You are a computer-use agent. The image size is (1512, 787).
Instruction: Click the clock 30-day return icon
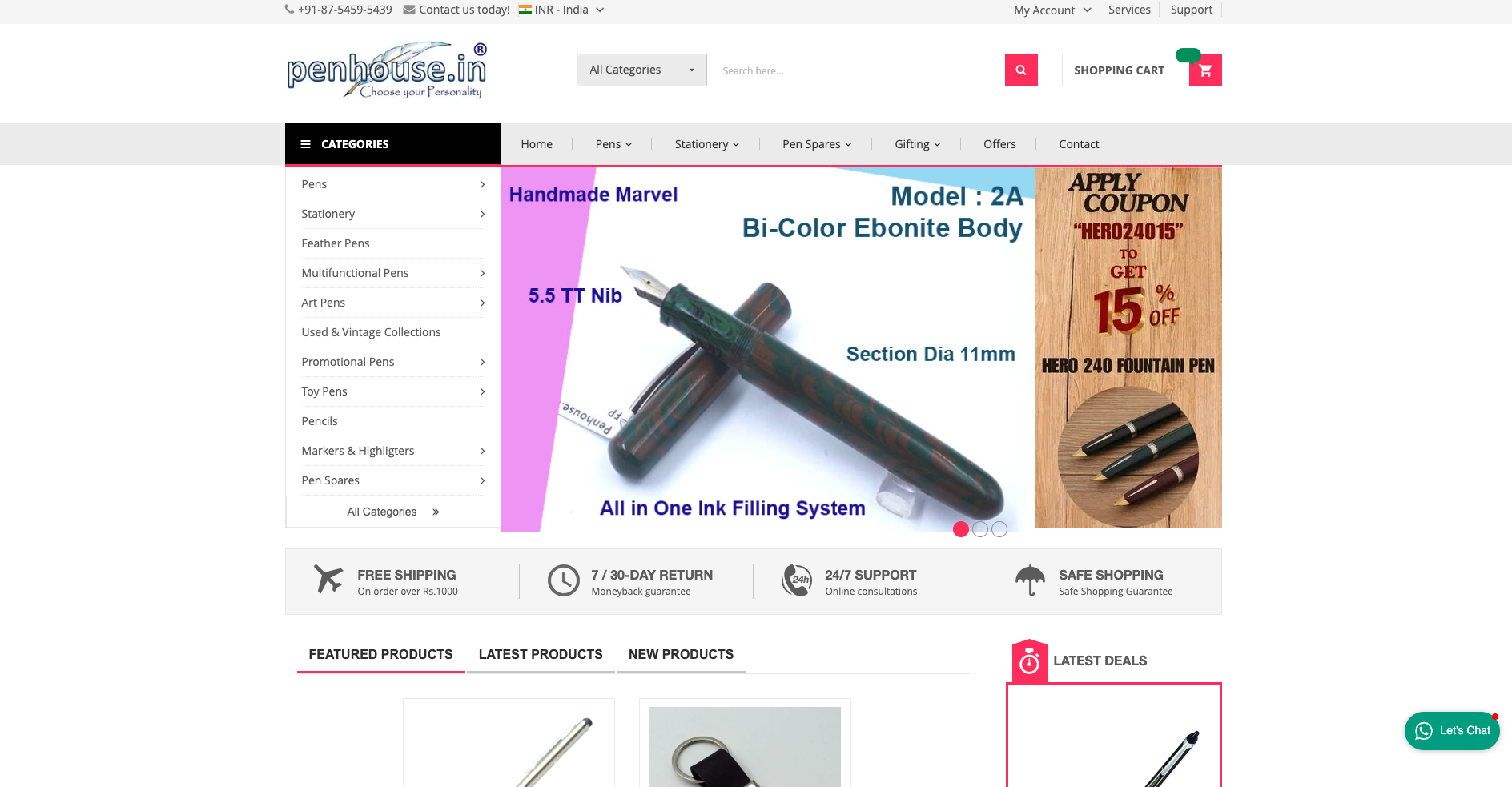[564, 580]
